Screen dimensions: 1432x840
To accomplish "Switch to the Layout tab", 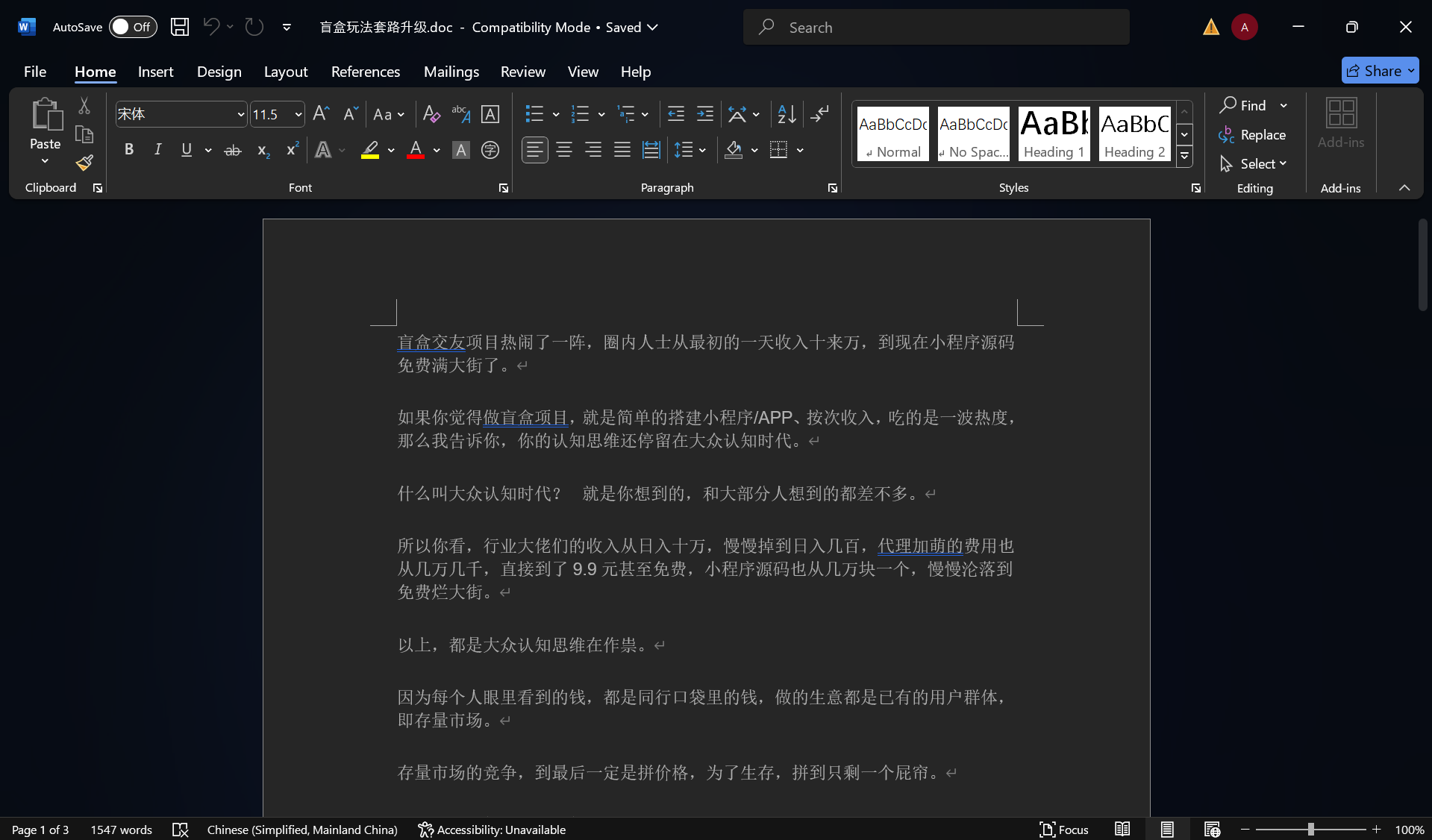I will pyautogui.click(x=285, y=72).
